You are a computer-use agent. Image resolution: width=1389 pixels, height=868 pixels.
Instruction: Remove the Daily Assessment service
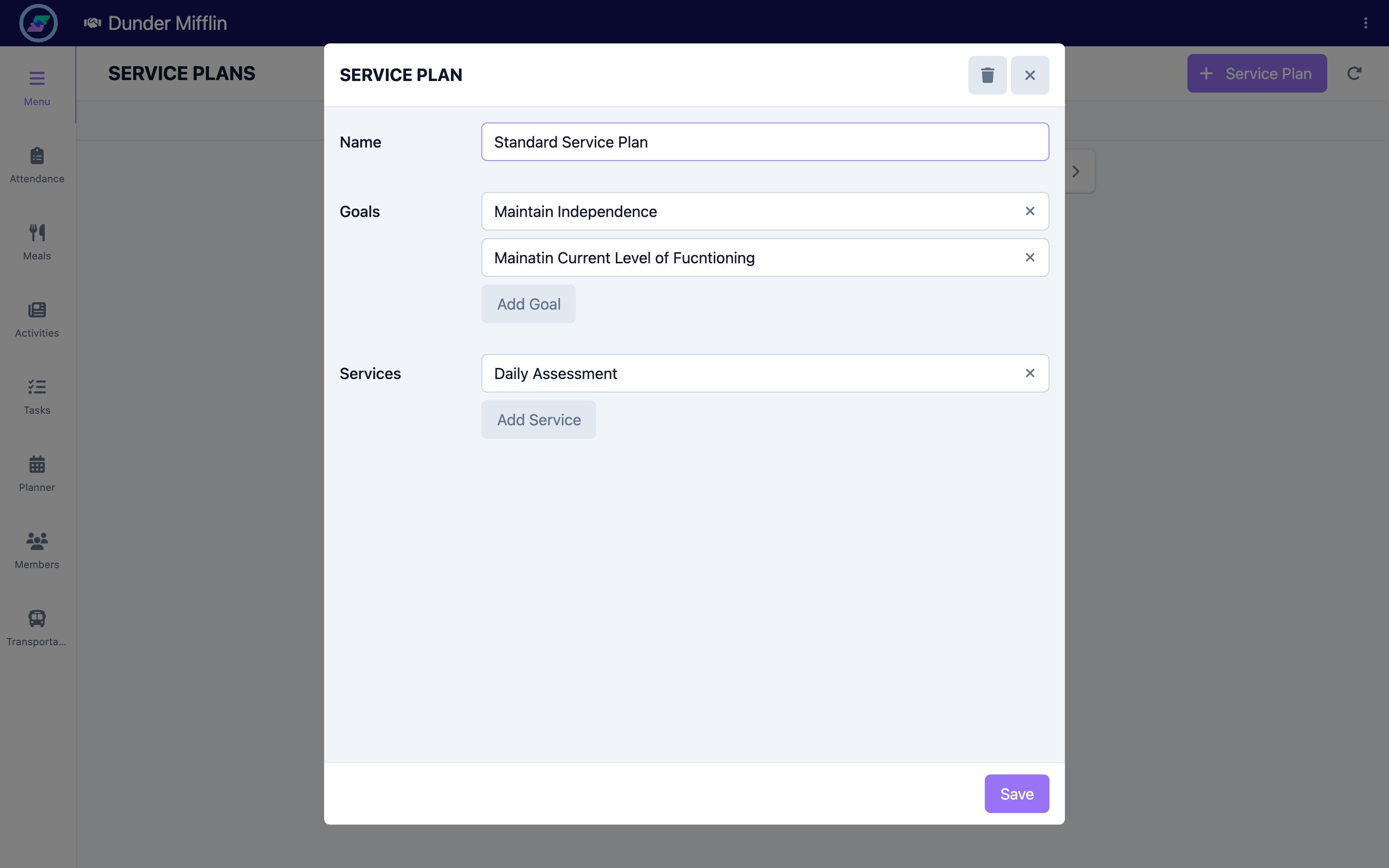[1030, 373]
